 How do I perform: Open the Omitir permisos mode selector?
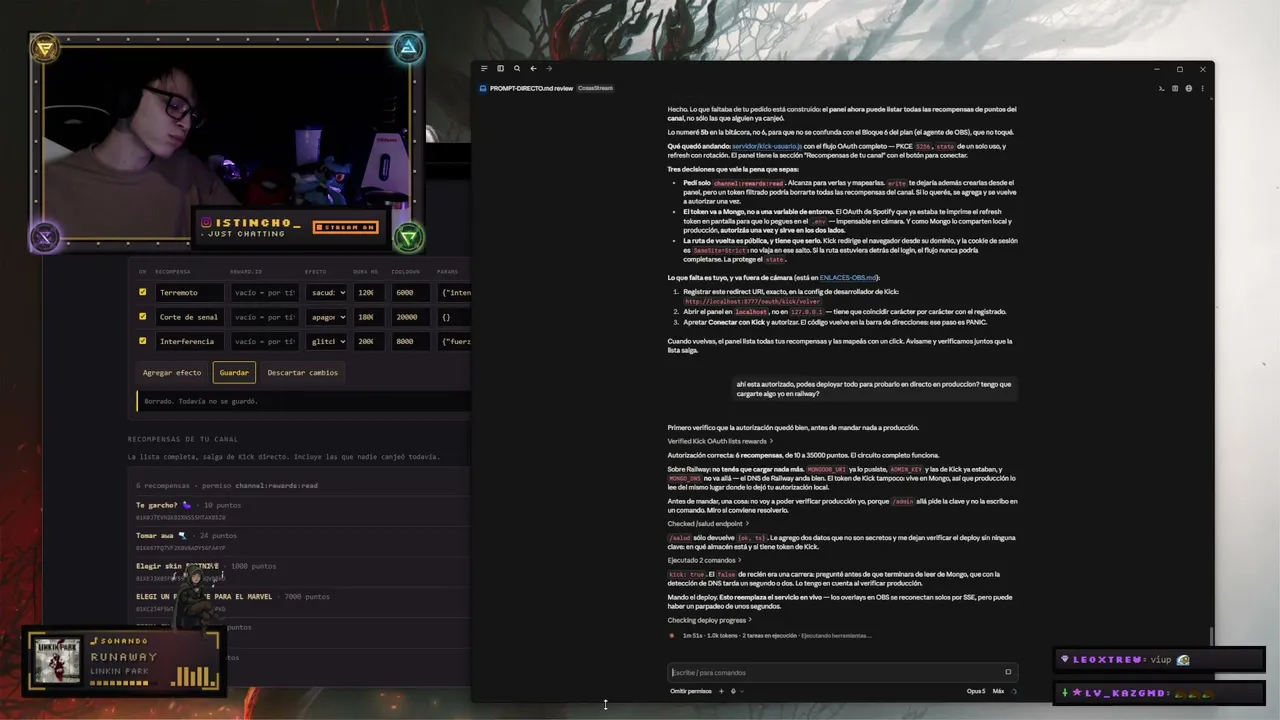pyautogui.click(x=691, y=691)
